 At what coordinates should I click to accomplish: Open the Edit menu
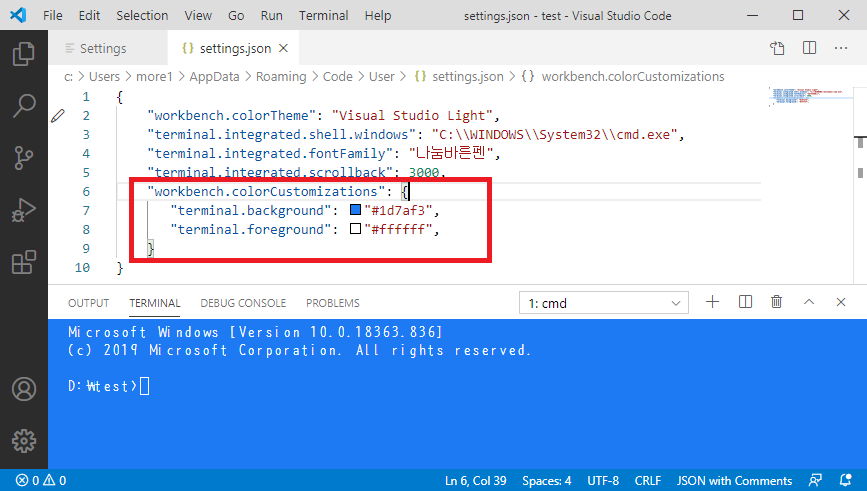[x=89, y=15]
